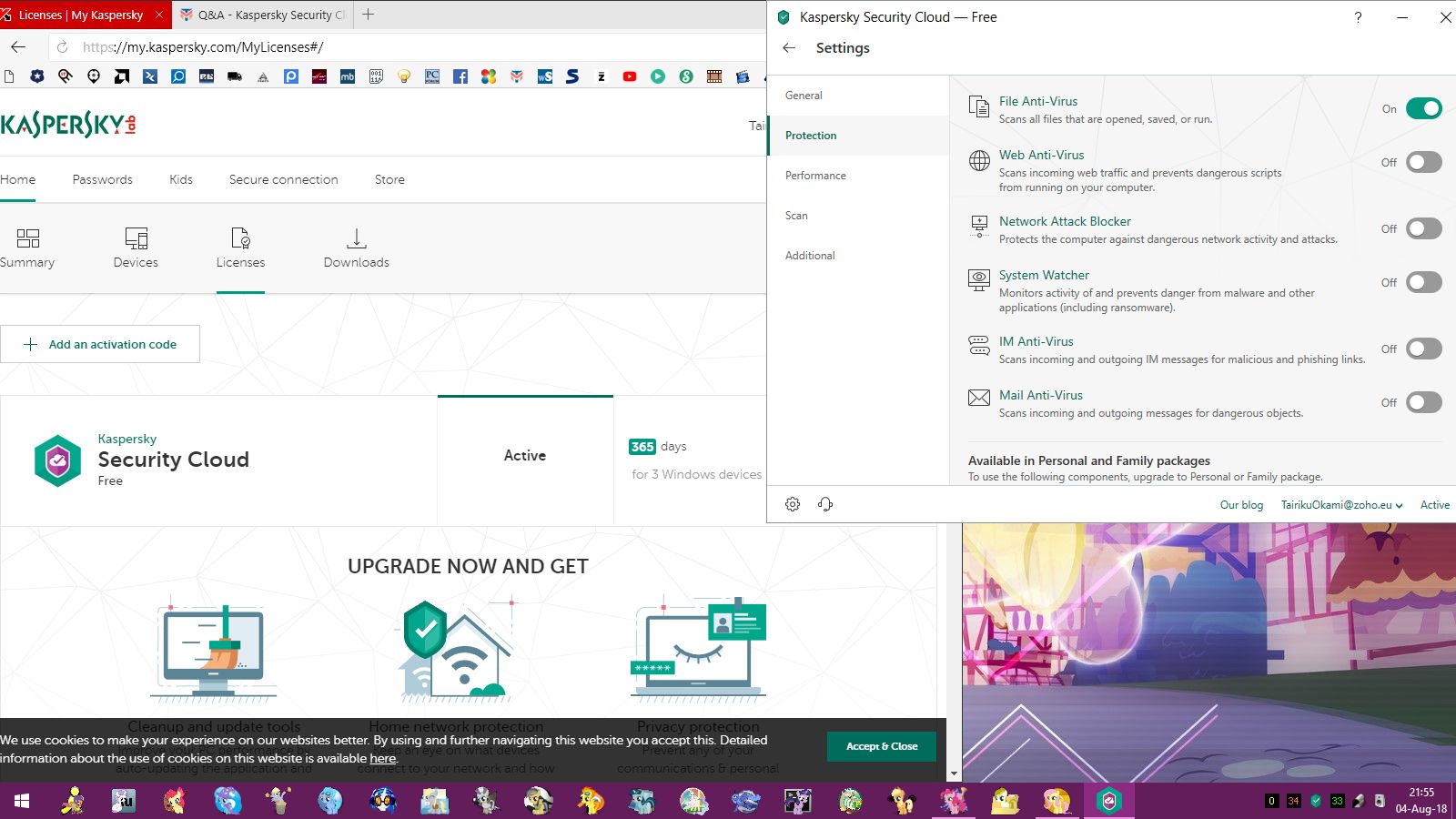Open the Facebook bookmark
Image resolution: width=1456 pixels, height=819 pixels.
[460, 77]
